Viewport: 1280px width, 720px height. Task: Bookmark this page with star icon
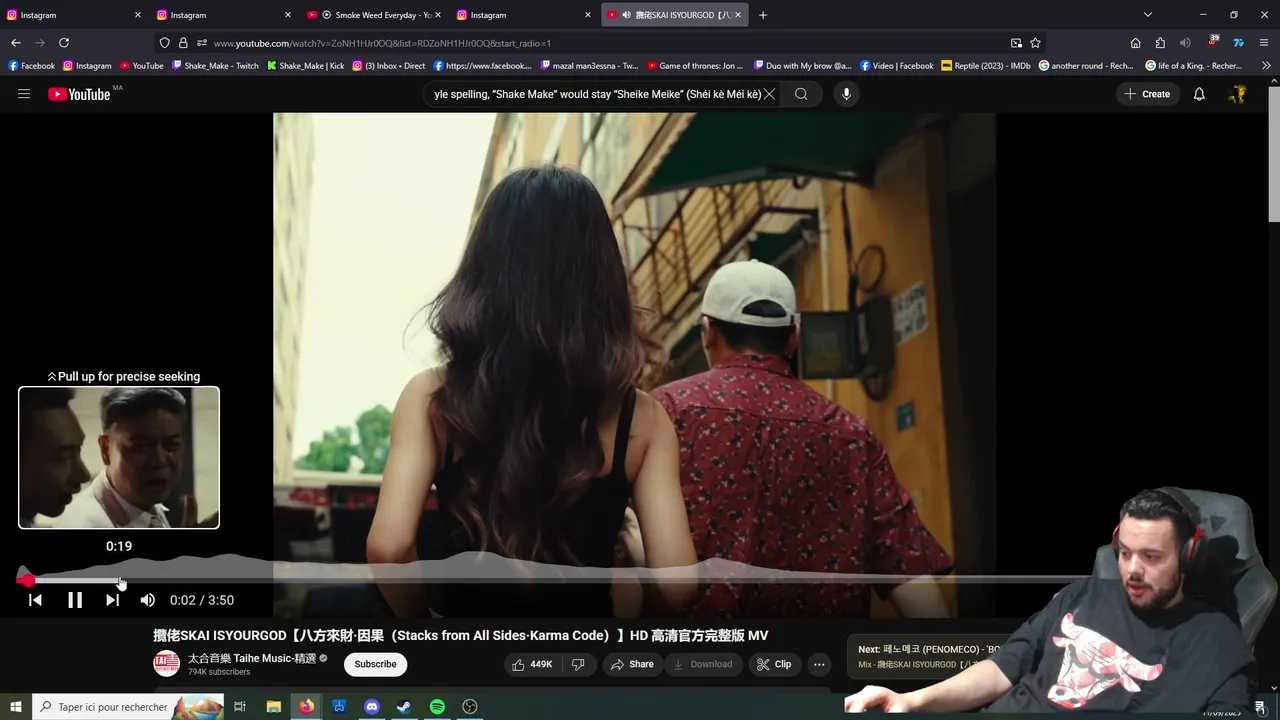pos(1035,43)
